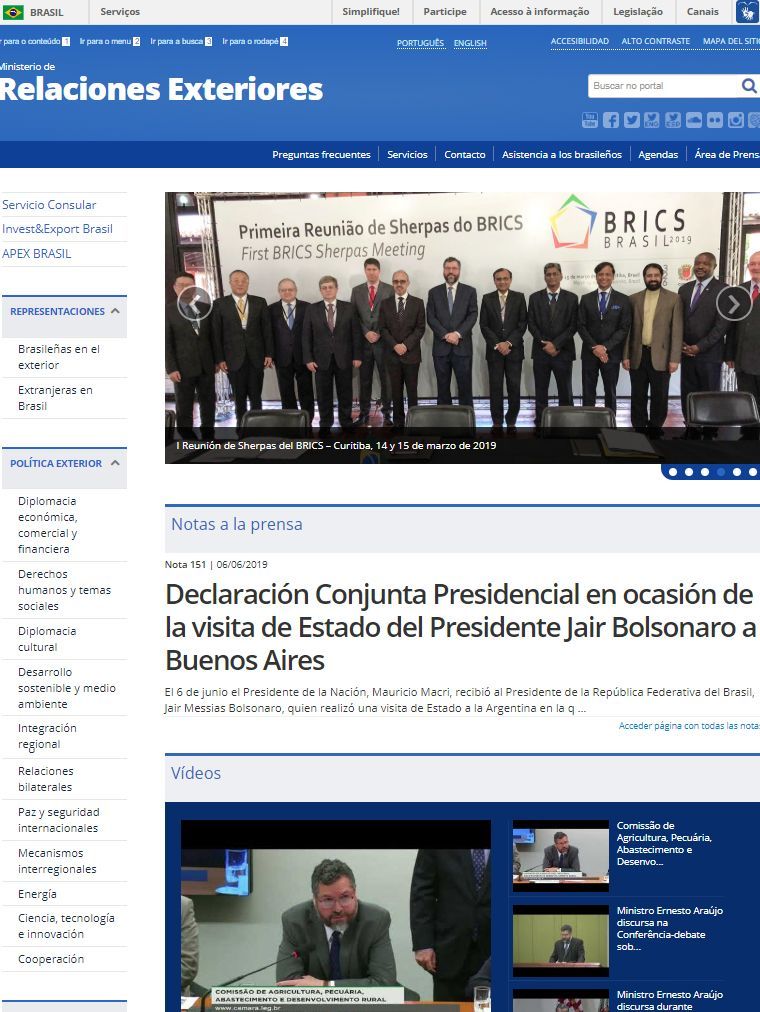Screen dimensions: 760x1012
Task: Open Cooperación sidebar item
Action: point(51,959)
